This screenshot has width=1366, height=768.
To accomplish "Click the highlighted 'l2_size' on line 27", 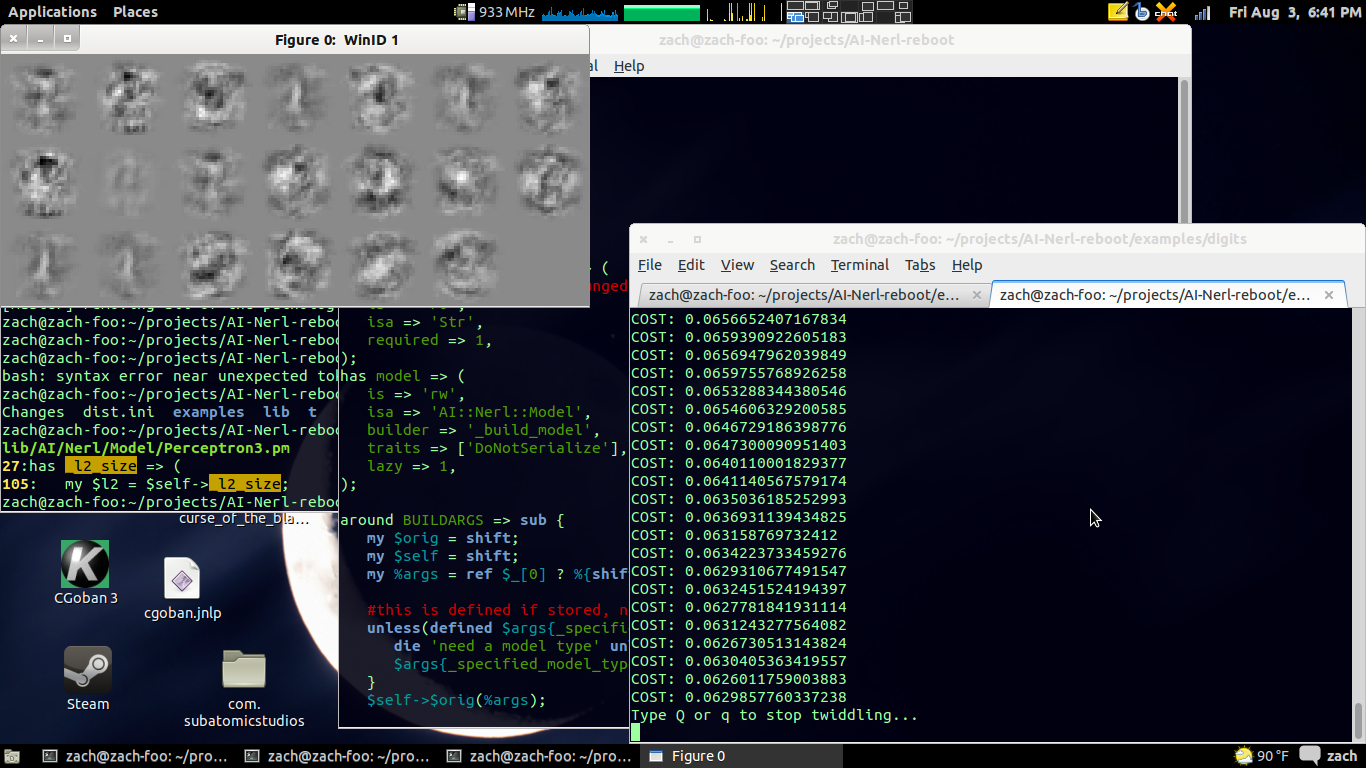I will 101,466.
